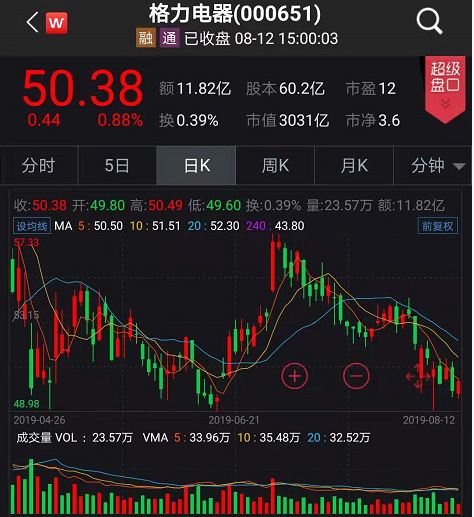The height and width of the screenshot is (517, 474).
Task: Switch to the 月K tab
Action: point(354,165)
